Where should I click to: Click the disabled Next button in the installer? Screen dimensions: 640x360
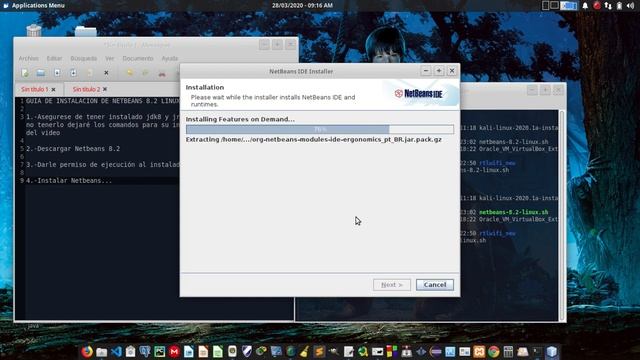[x=392, y=284]
